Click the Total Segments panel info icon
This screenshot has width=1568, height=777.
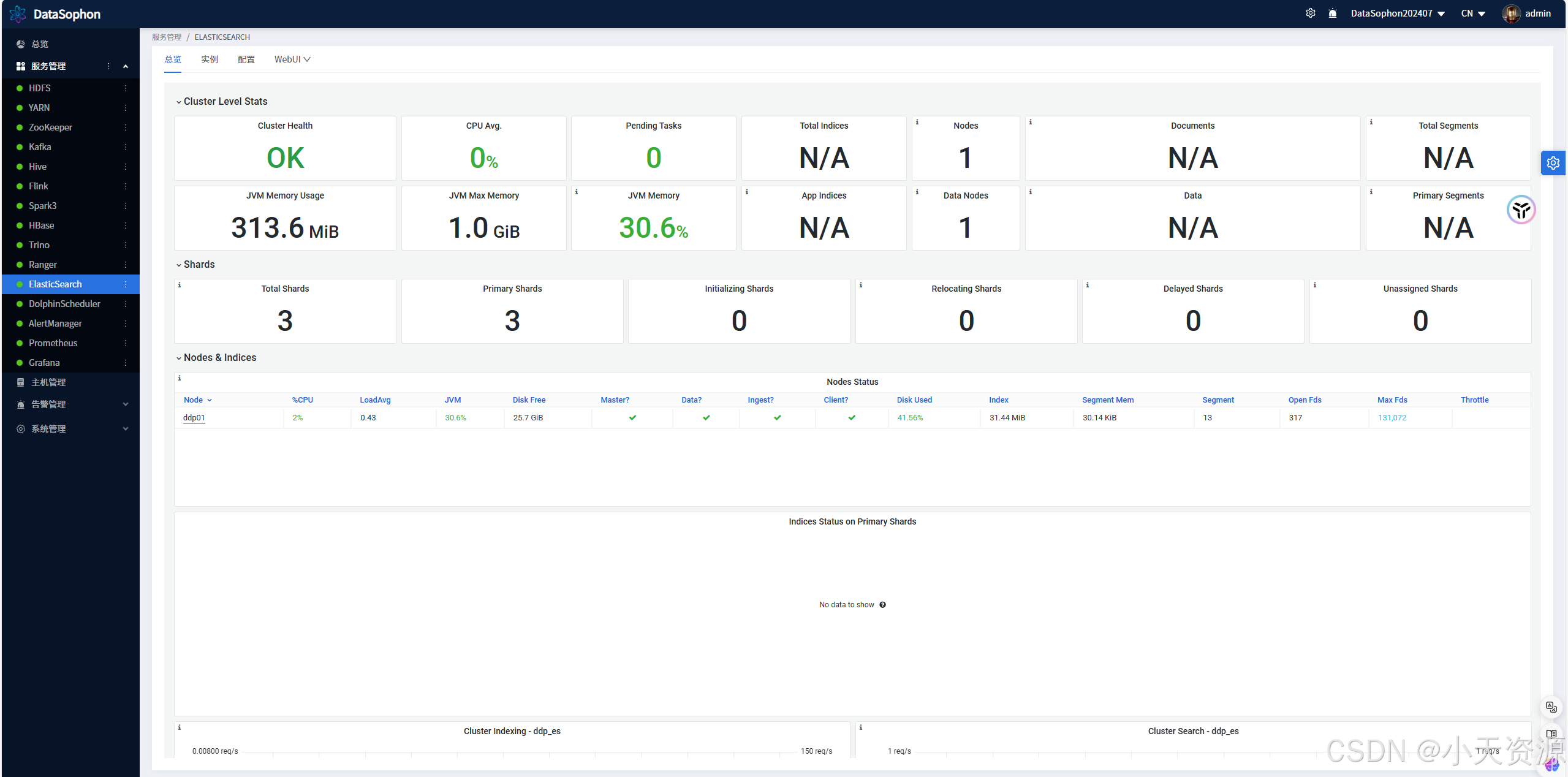click(1371, 122)
